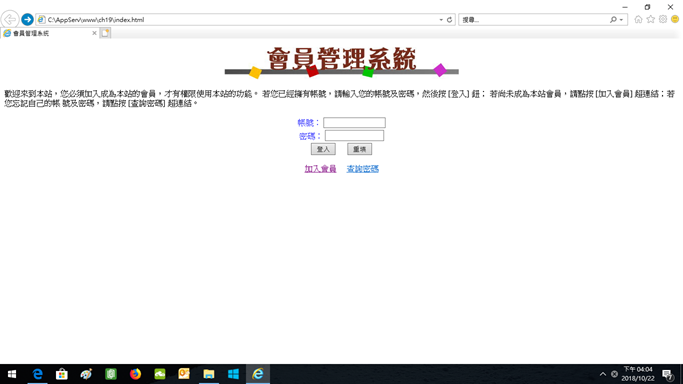Open favorites star icon
Viewport: 683px width, 384px height.
(x=651, y=20)
